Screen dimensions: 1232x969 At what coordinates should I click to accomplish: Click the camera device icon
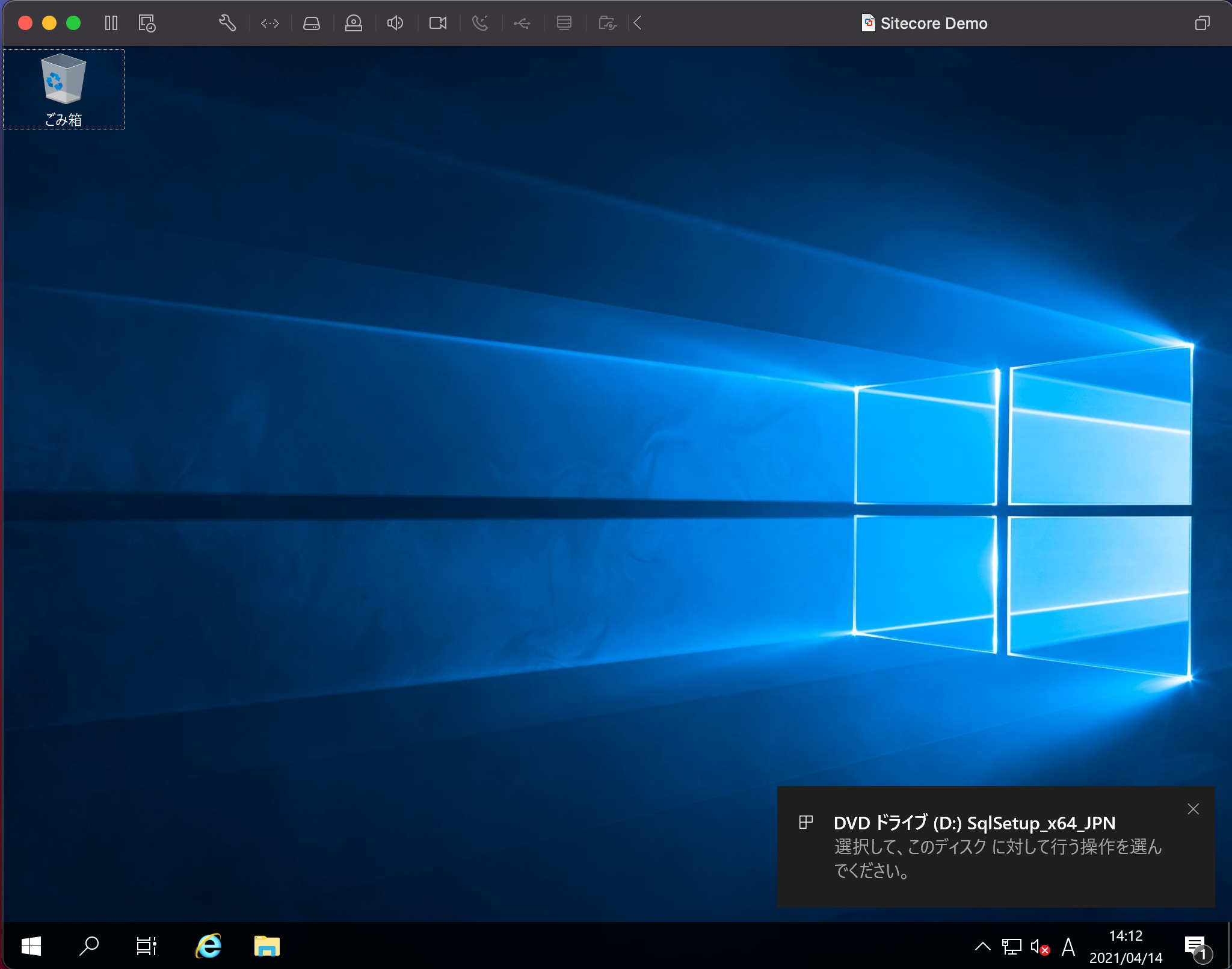[x=438, y=23]
